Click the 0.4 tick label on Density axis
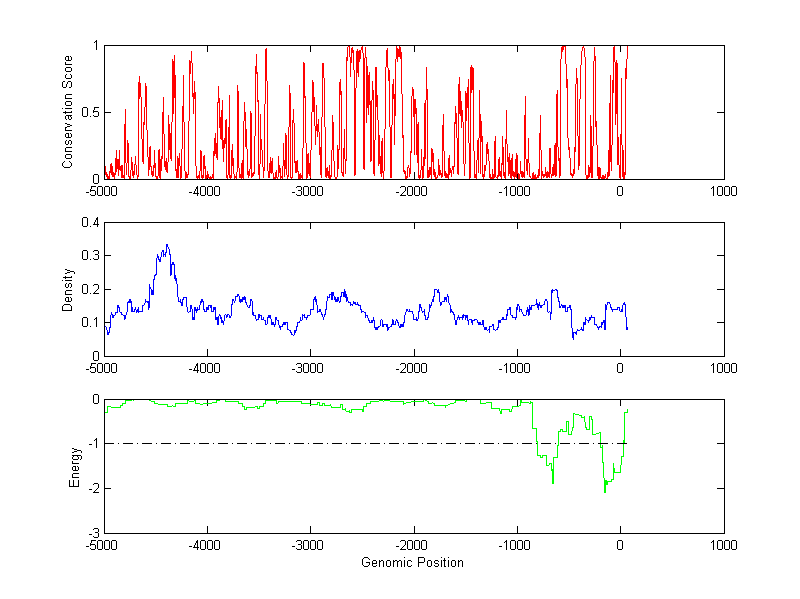Image resolution: width=800 pixels, height=599 pixels. coord(90,223)
